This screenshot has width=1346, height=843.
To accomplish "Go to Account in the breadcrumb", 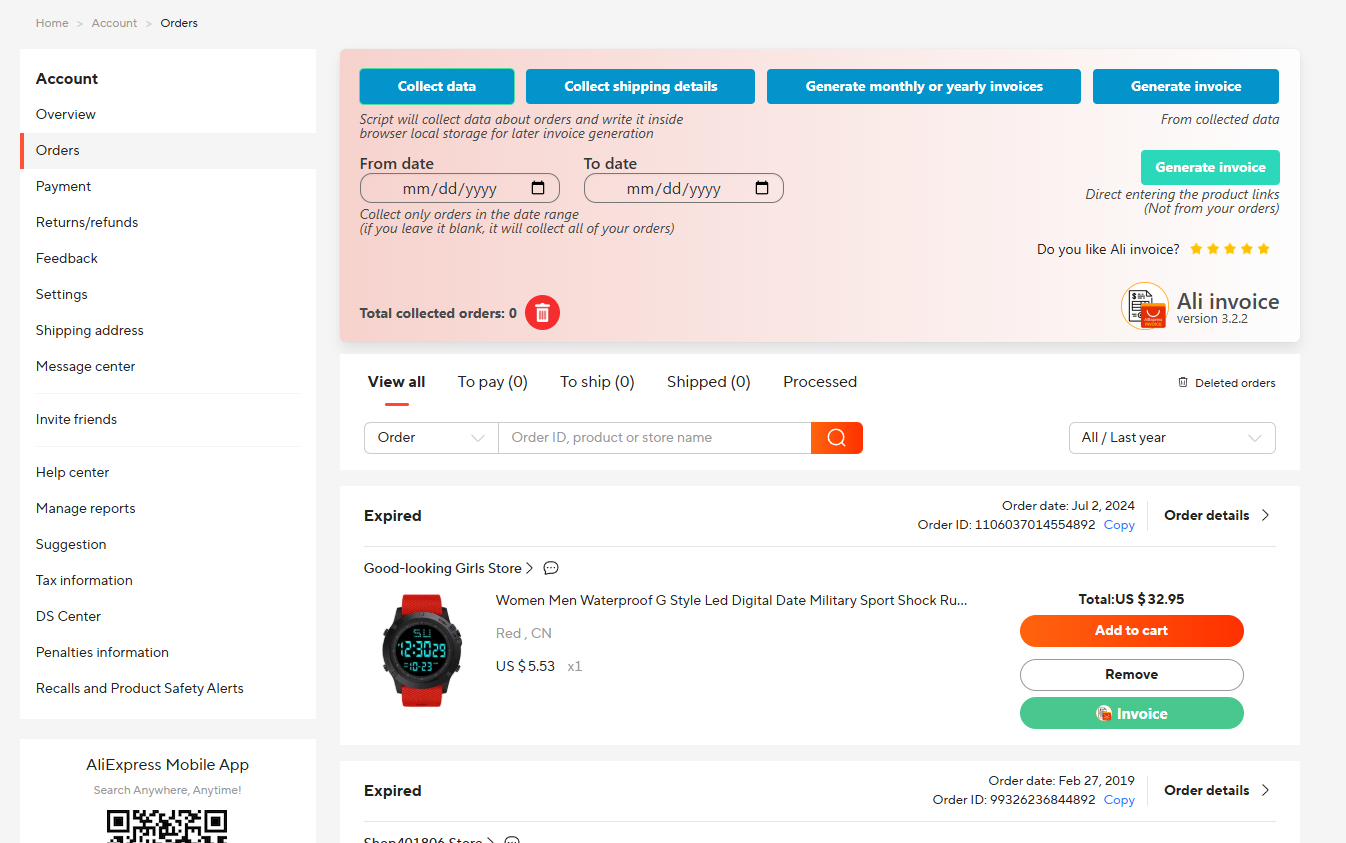I will [x=114, y=23].
